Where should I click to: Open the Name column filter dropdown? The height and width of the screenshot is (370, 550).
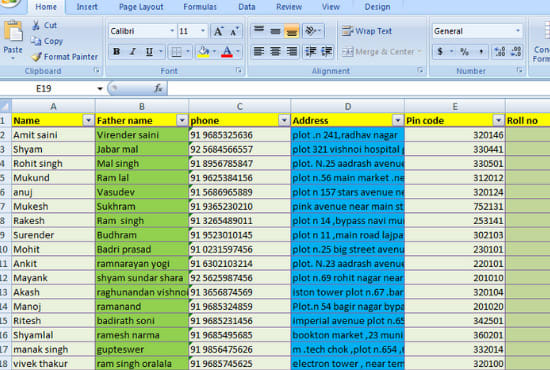point(88,120)
